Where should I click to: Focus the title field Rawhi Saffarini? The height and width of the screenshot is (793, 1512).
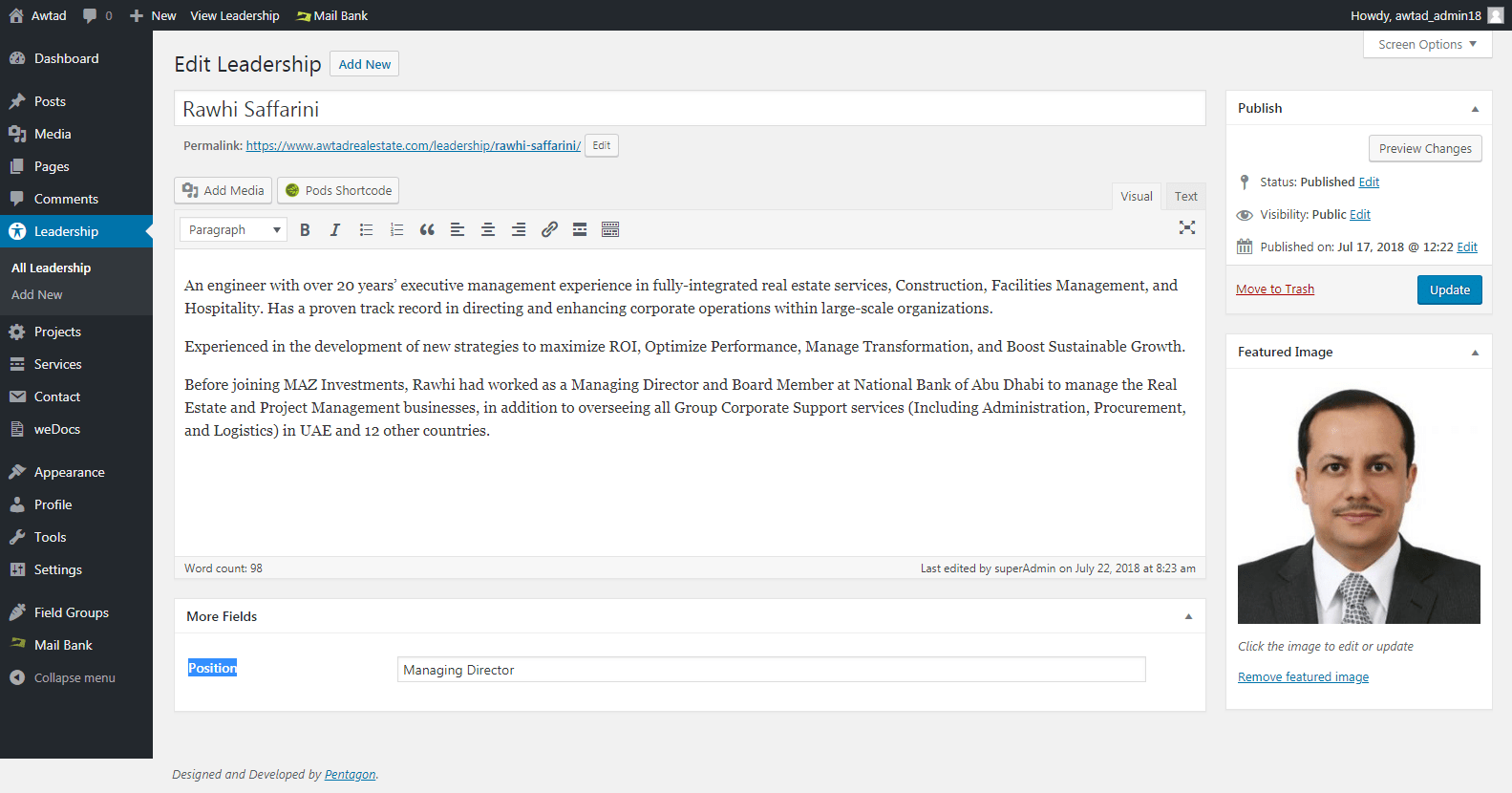tap(690, 109)
